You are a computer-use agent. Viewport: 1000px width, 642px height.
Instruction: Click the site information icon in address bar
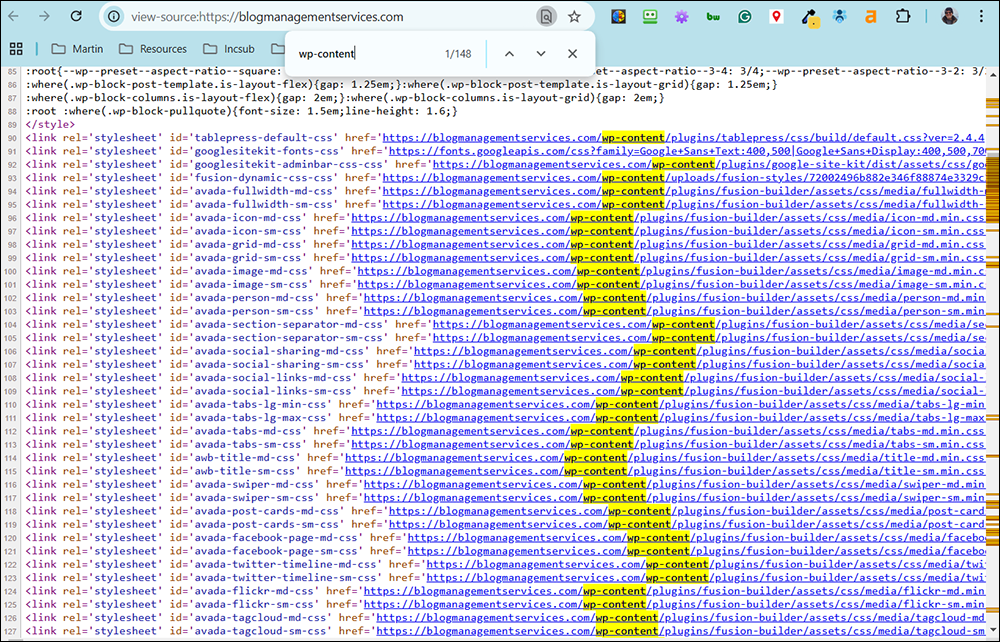pyautogui.click(x=114, y=16)
